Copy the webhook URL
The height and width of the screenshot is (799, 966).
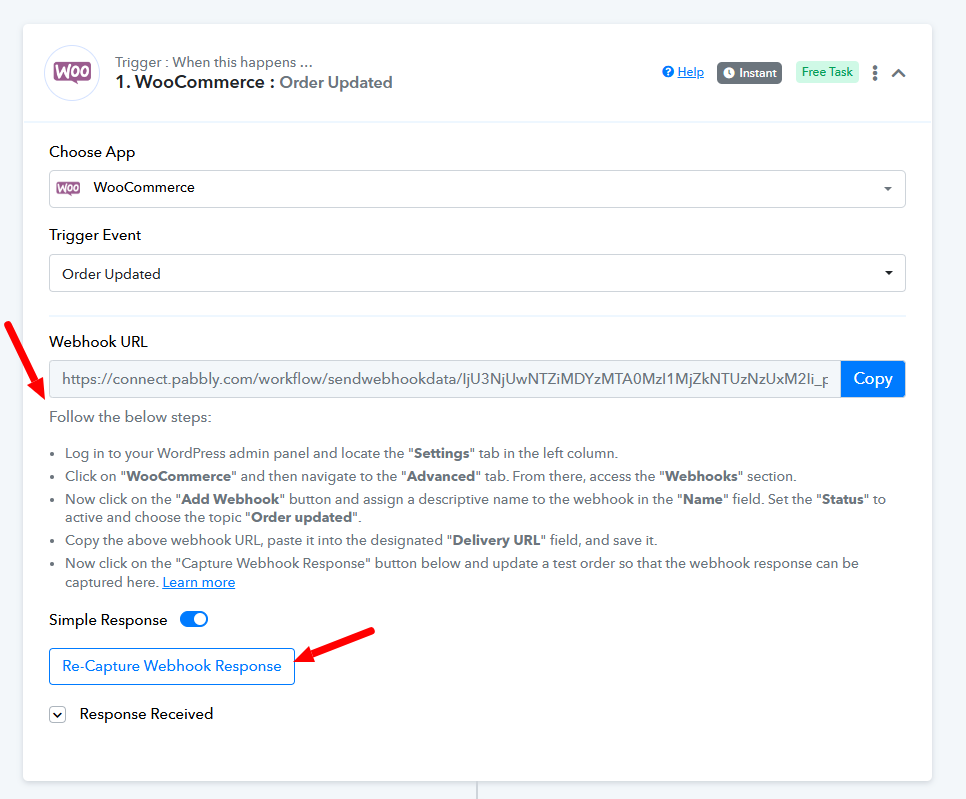872,379
